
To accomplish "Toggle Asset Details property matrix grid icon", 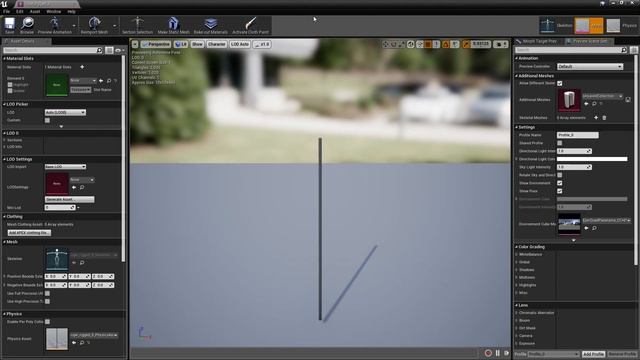I will click(x=109, y=50).
